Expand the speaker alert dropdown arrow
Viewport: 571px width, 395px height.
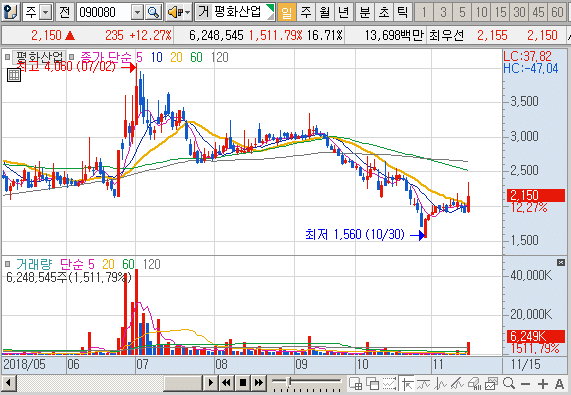(x=188, y=13)
